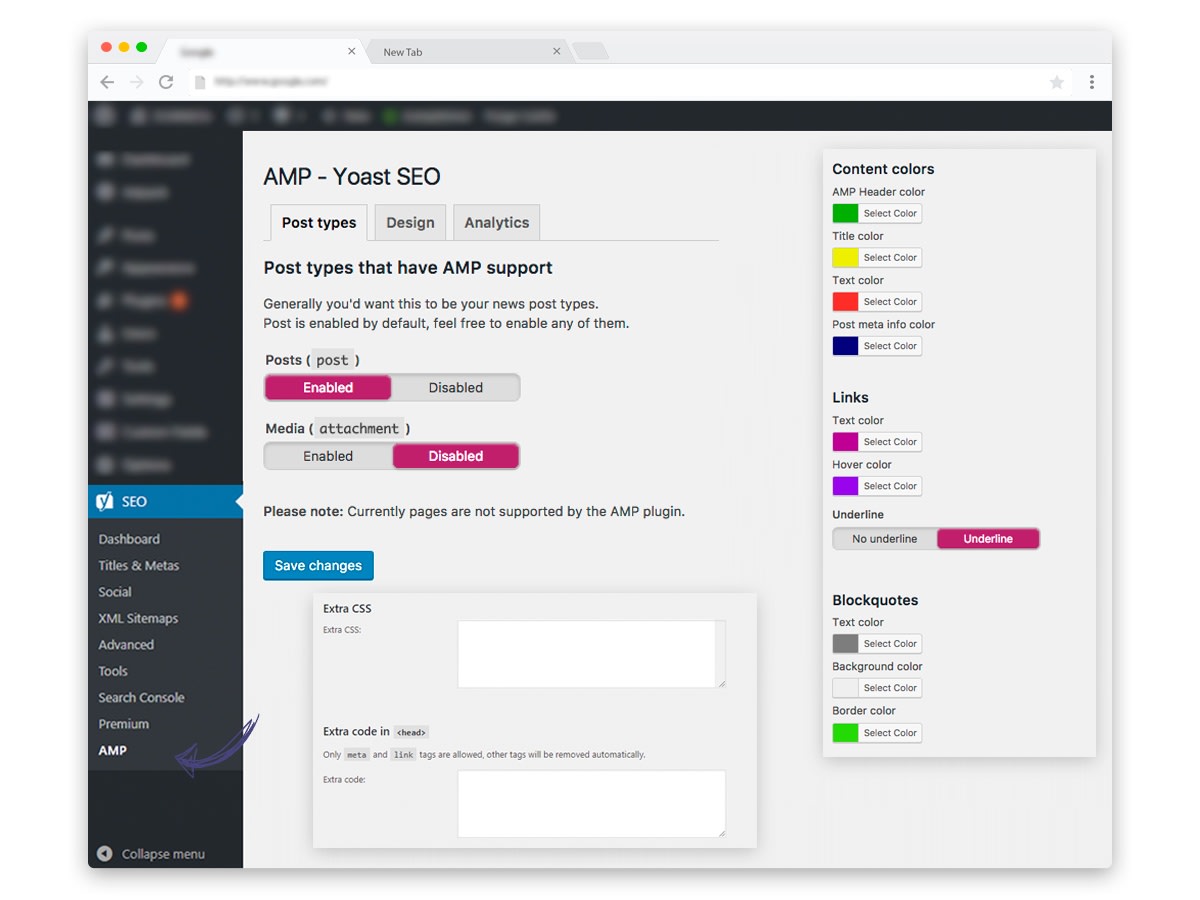This screenshot has width=1200, height=900.
Task: Open Titles & Metas submenu
Action: [139, 565]
